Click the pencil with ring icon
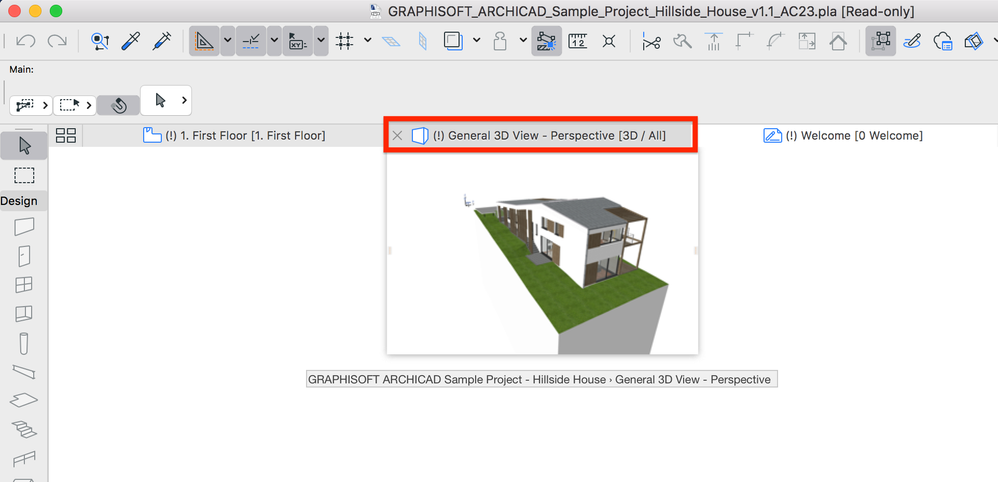 (x=911, y=41)
